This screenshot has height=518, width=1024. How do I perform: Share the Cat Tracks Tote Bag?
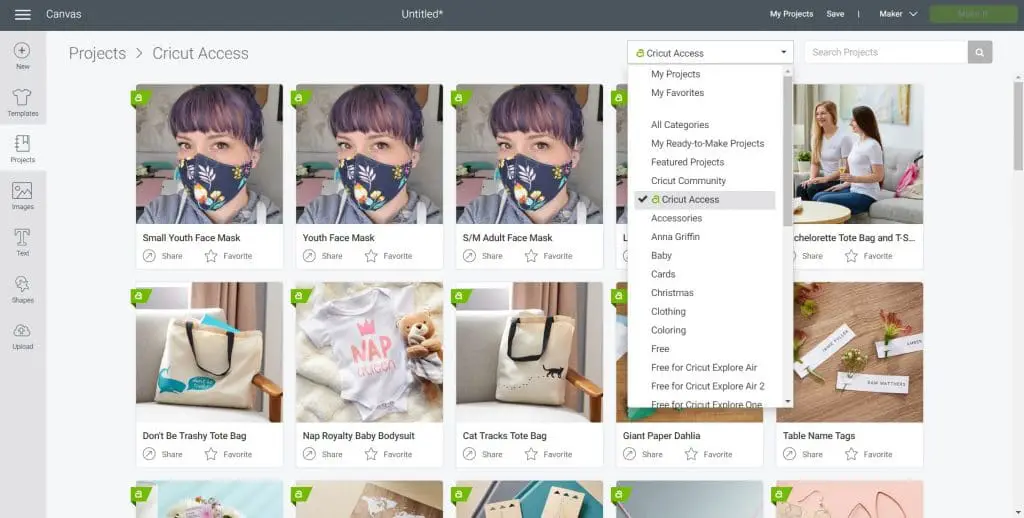click(x=483, y=454)
